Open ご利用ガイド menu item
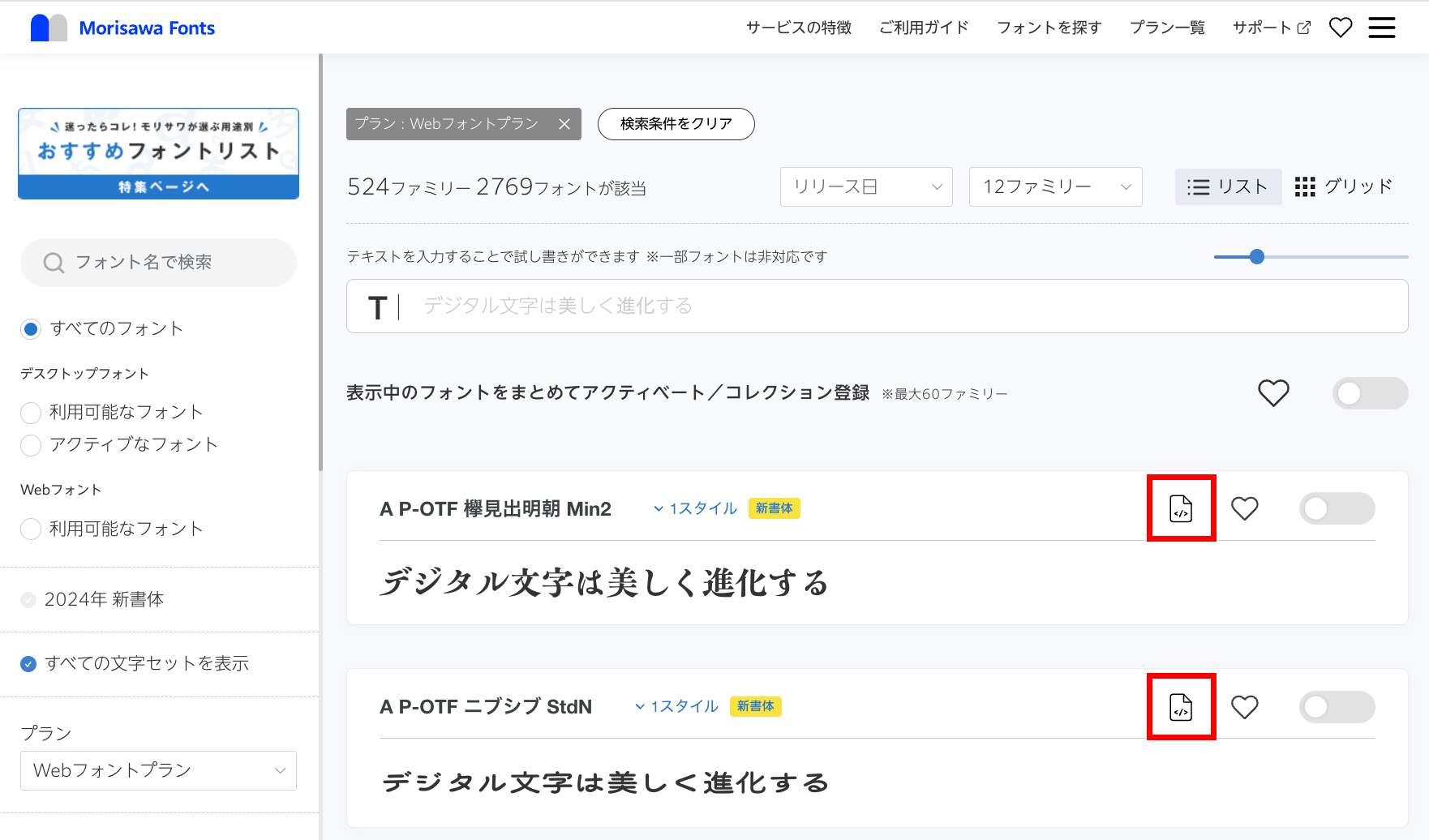Viewport: 1429px width, 840px height. pyautogui.click(x=925, y=28)
